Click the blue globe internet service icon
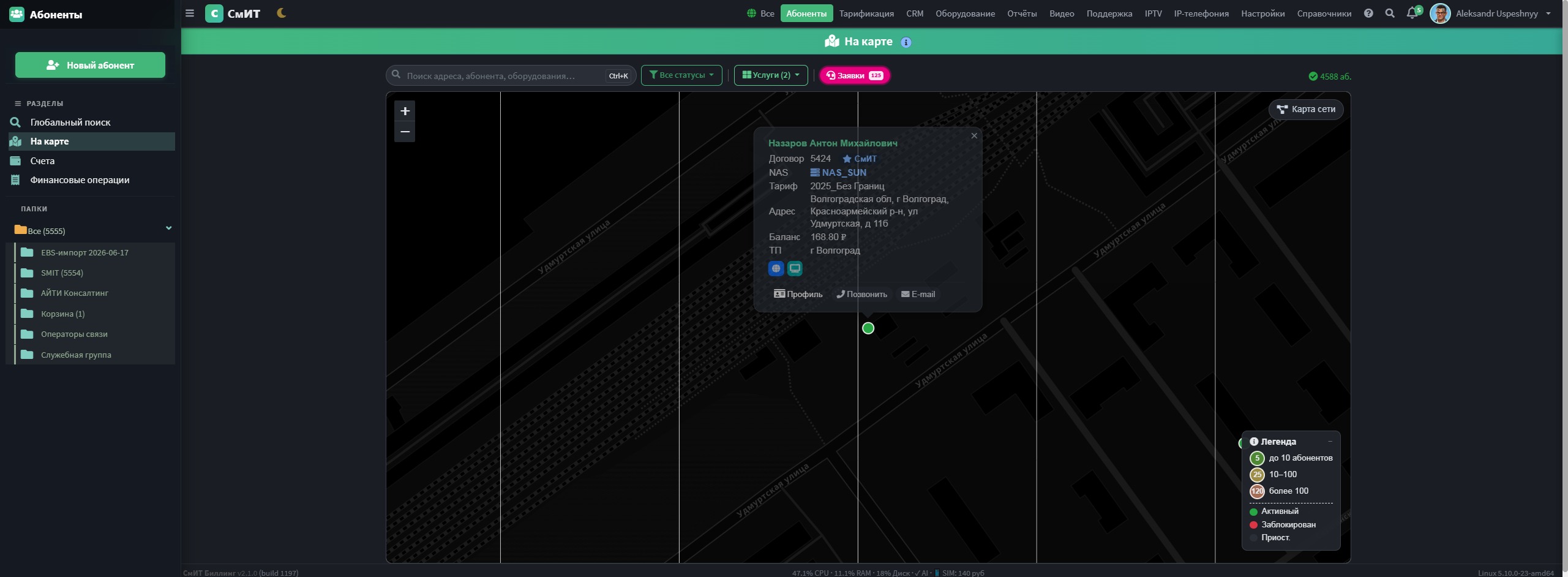This screenshot has height=577, width=1568. click(776, 268)
